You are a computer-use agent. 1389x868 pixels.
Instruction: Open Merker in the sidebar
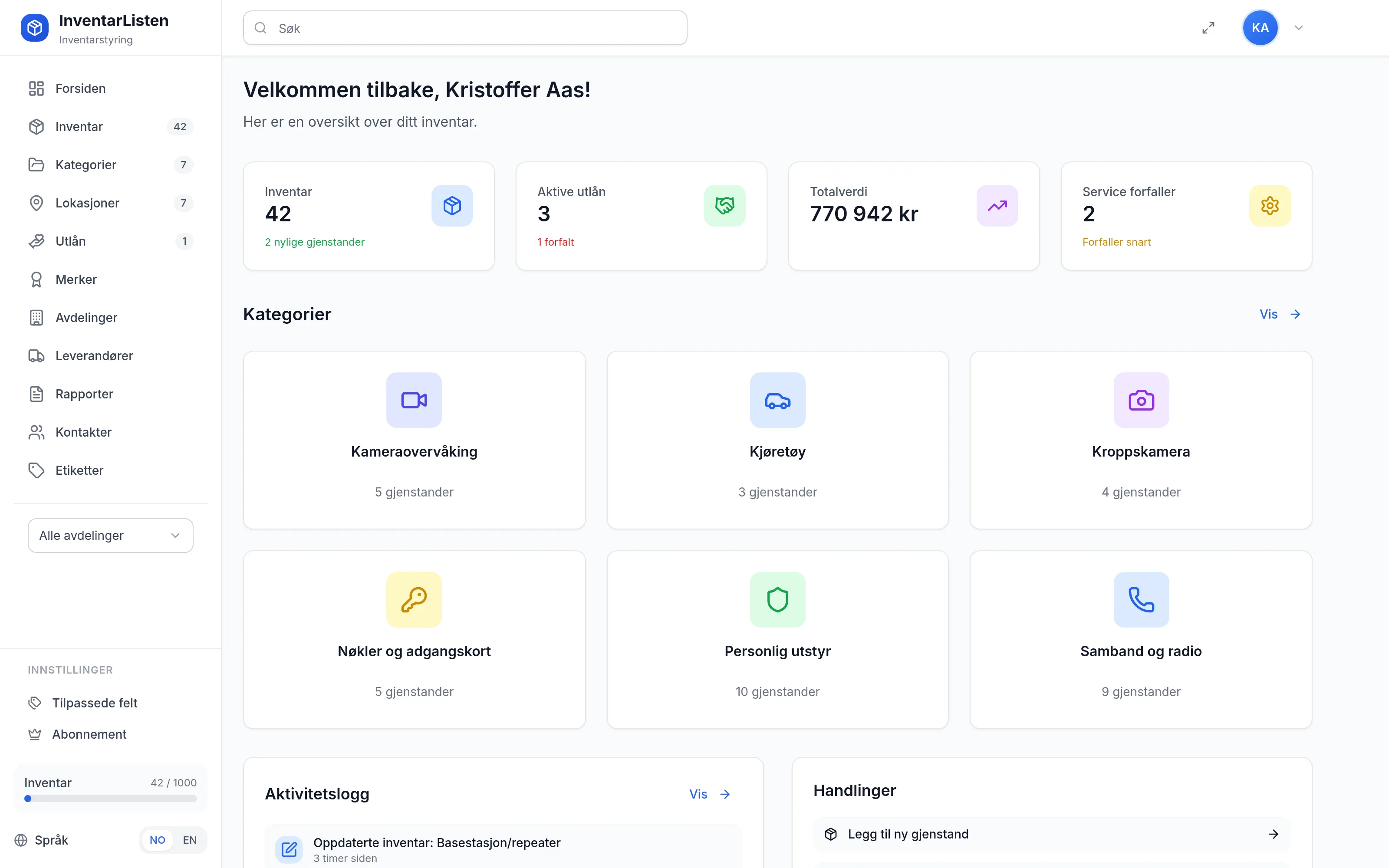[x=111, y=279]
